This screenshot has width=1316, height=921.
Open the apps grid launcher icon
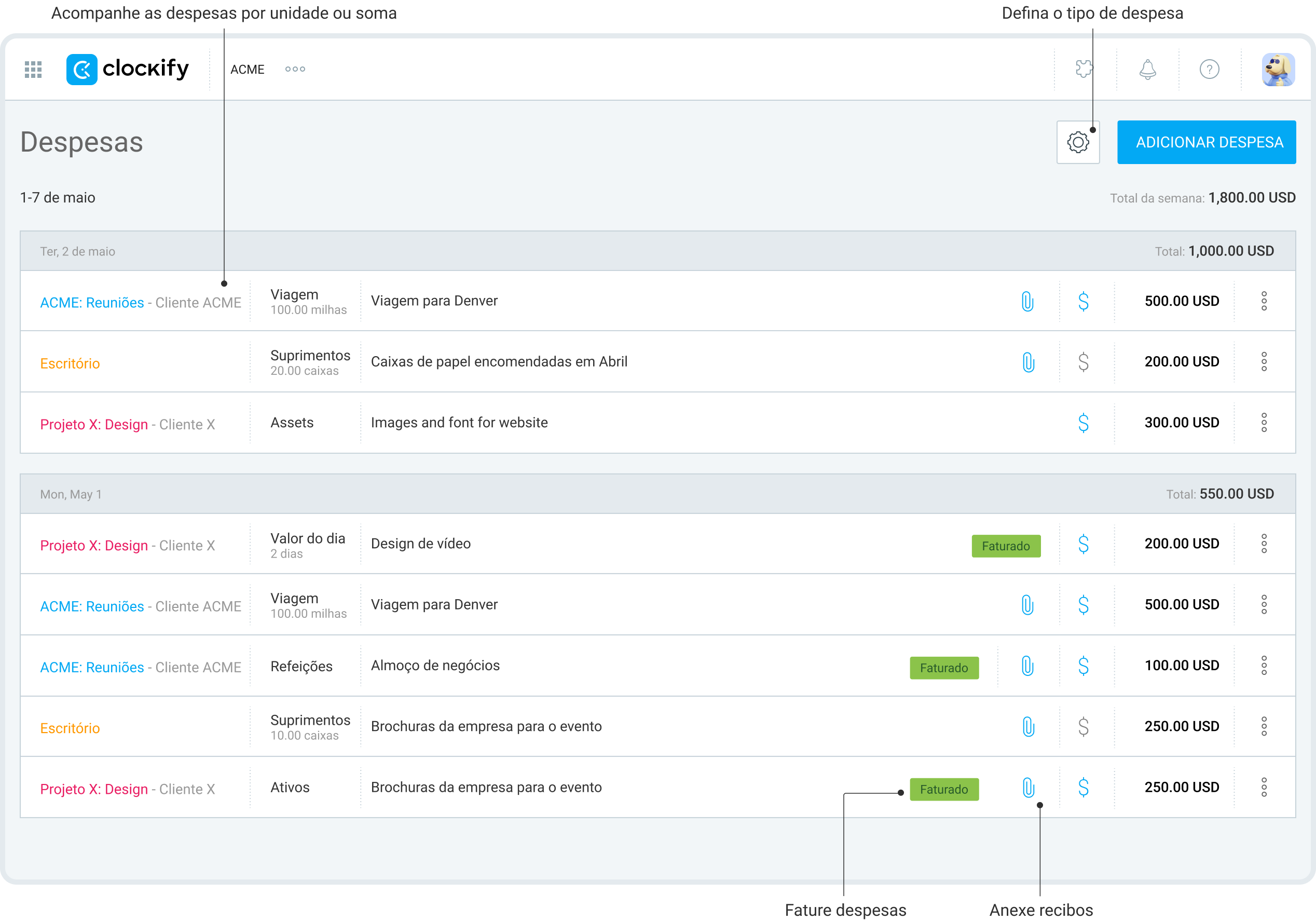coord(33,70)
